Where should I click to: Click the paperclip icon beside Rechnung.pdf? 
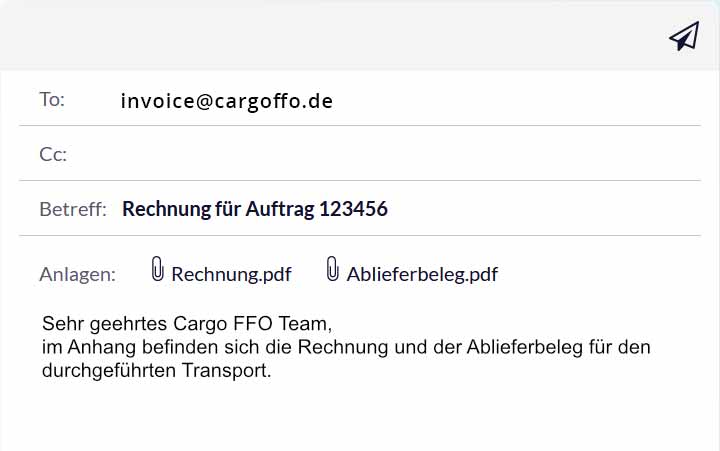[157, 269]
